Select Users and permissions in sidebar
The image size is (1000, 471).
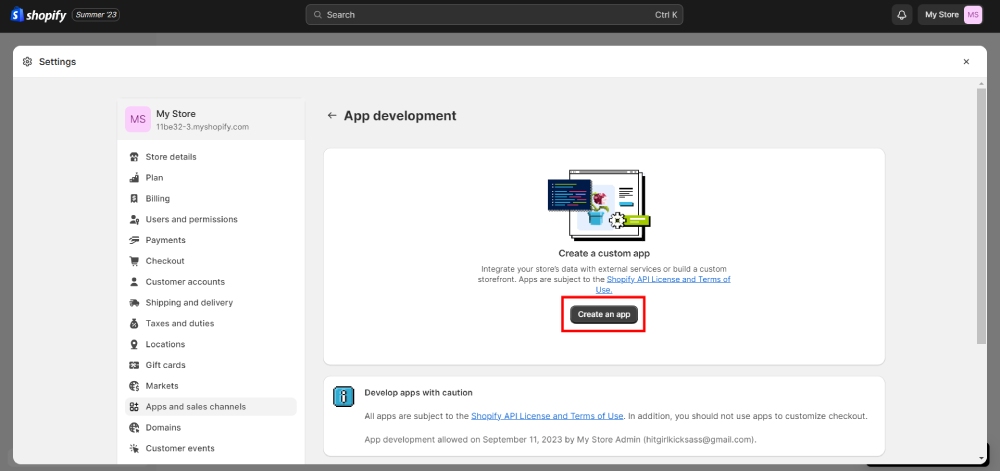pos(191,219)
